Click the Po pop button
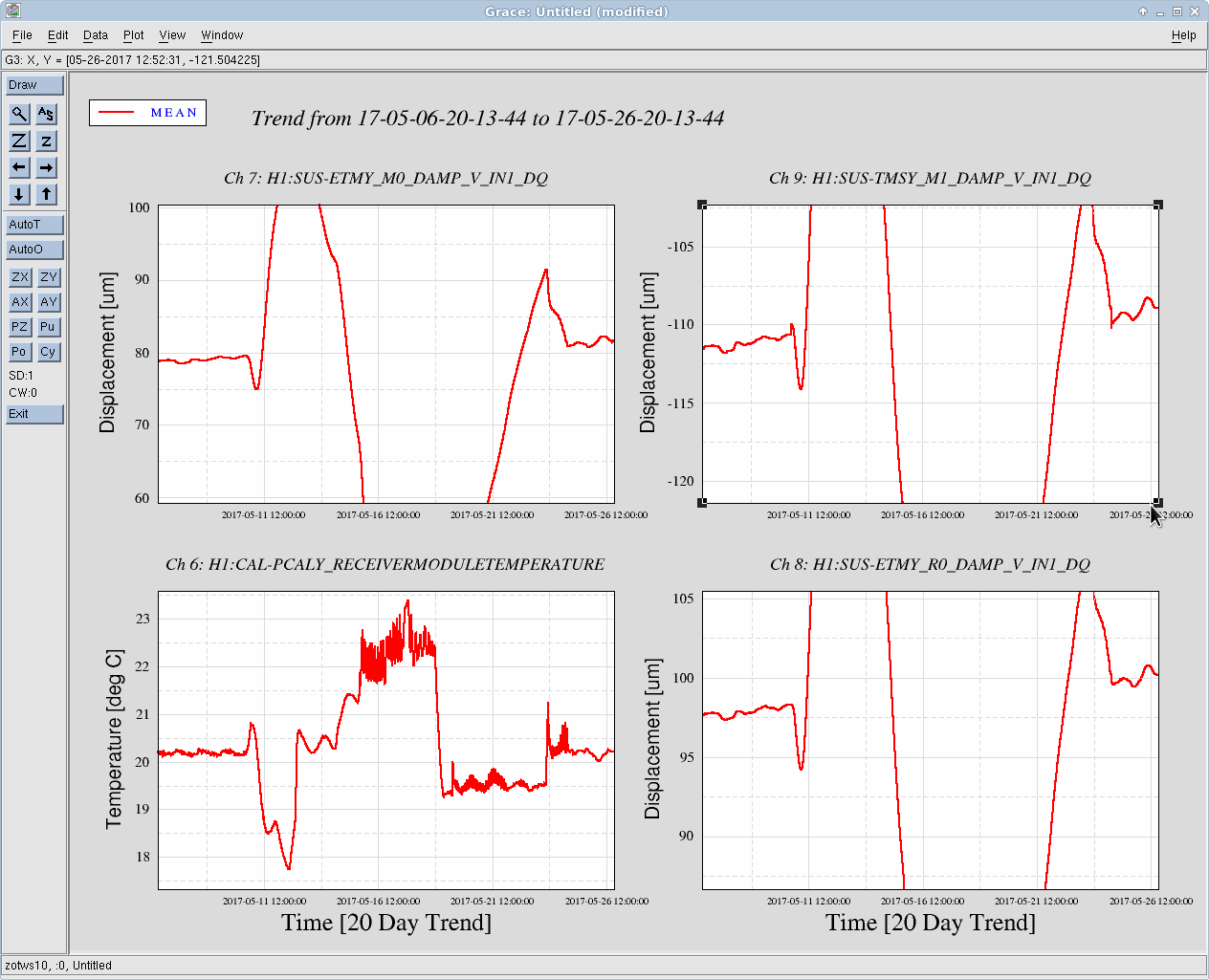This screenshot has width=1209, height=980. [x=20, y=352]
